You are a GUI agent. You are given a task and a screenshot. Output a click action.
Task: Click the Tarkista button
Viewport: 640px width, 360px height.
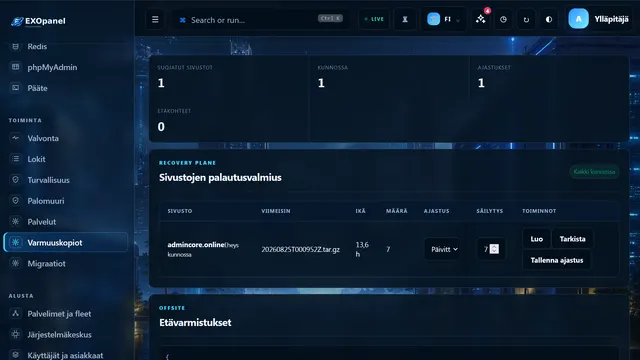[572, 239]
